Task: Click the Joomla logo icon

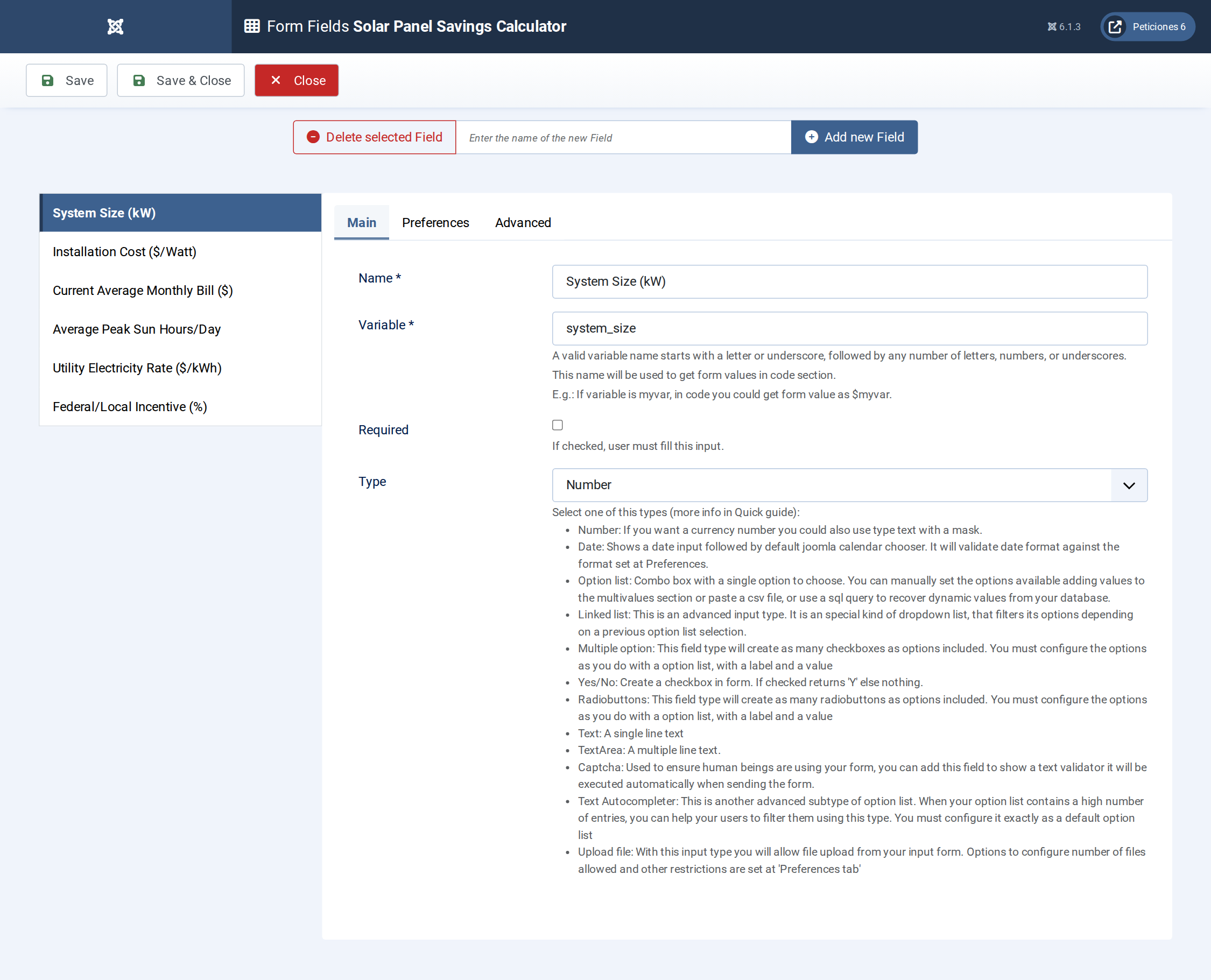Action: [115, 26]
